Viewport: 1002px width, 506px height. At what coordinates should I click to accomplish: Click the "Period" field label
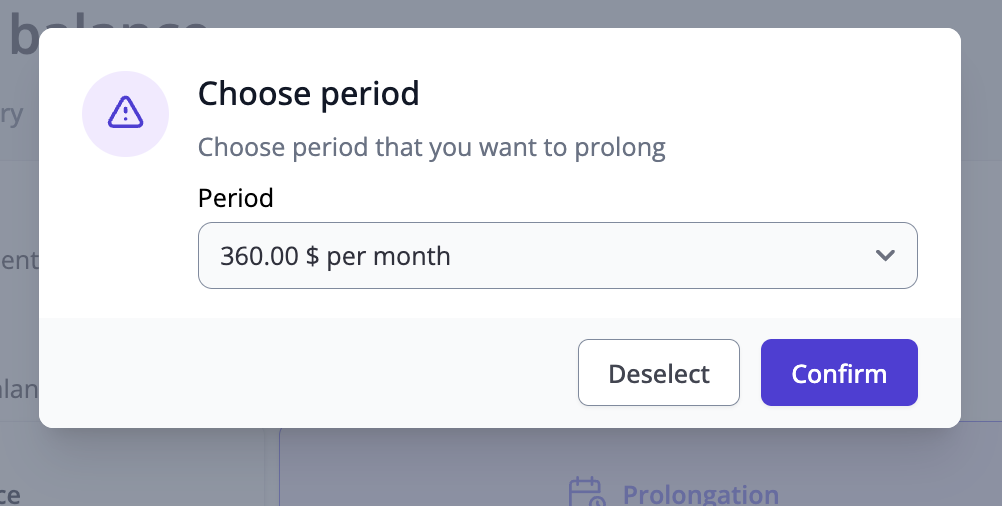(x=236, y=198)
